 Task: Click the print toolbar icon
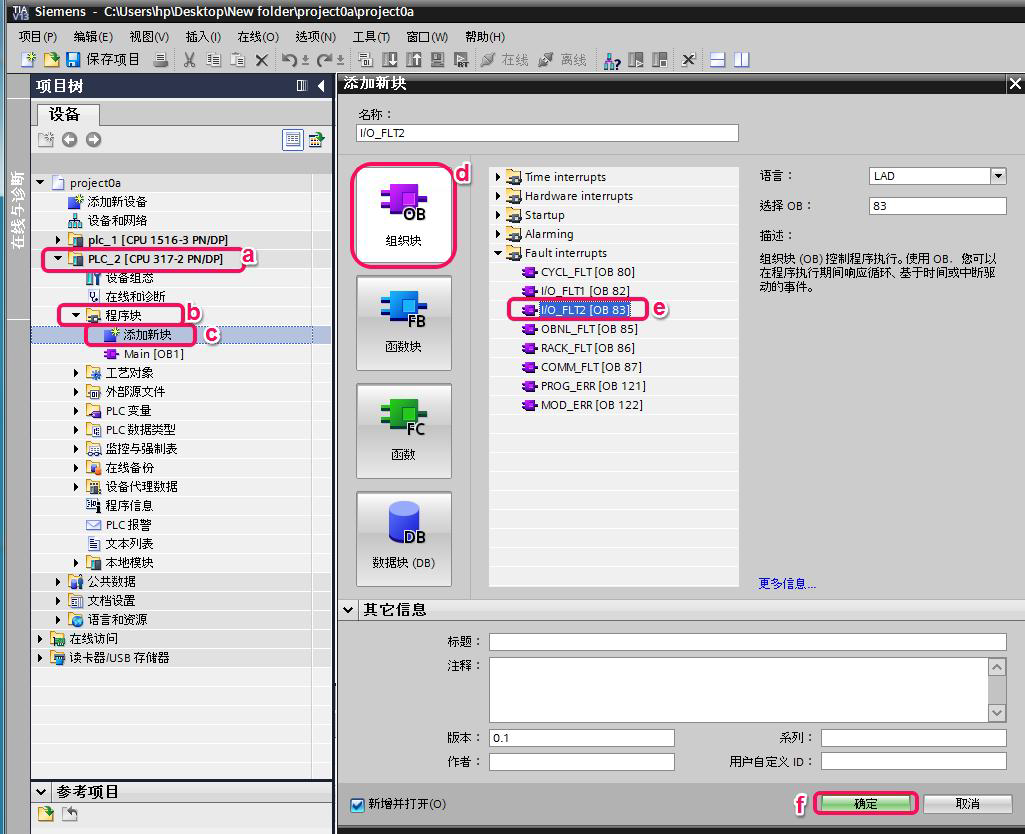click(x=161, y=60)
